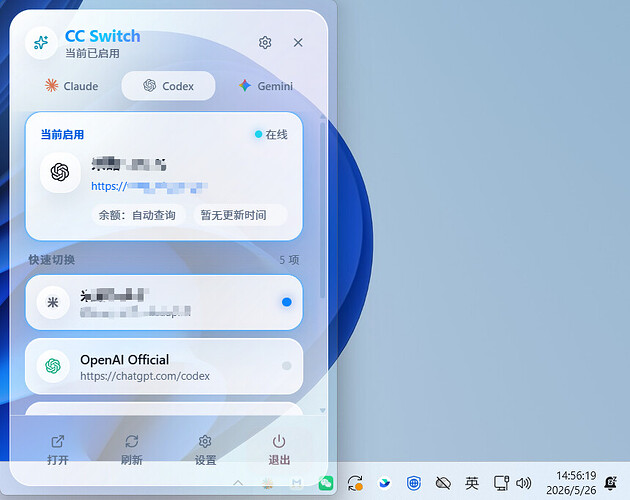The image size is (630, 500).
Task: Toggle the 英 input method indicator
Action: [472, 483]
